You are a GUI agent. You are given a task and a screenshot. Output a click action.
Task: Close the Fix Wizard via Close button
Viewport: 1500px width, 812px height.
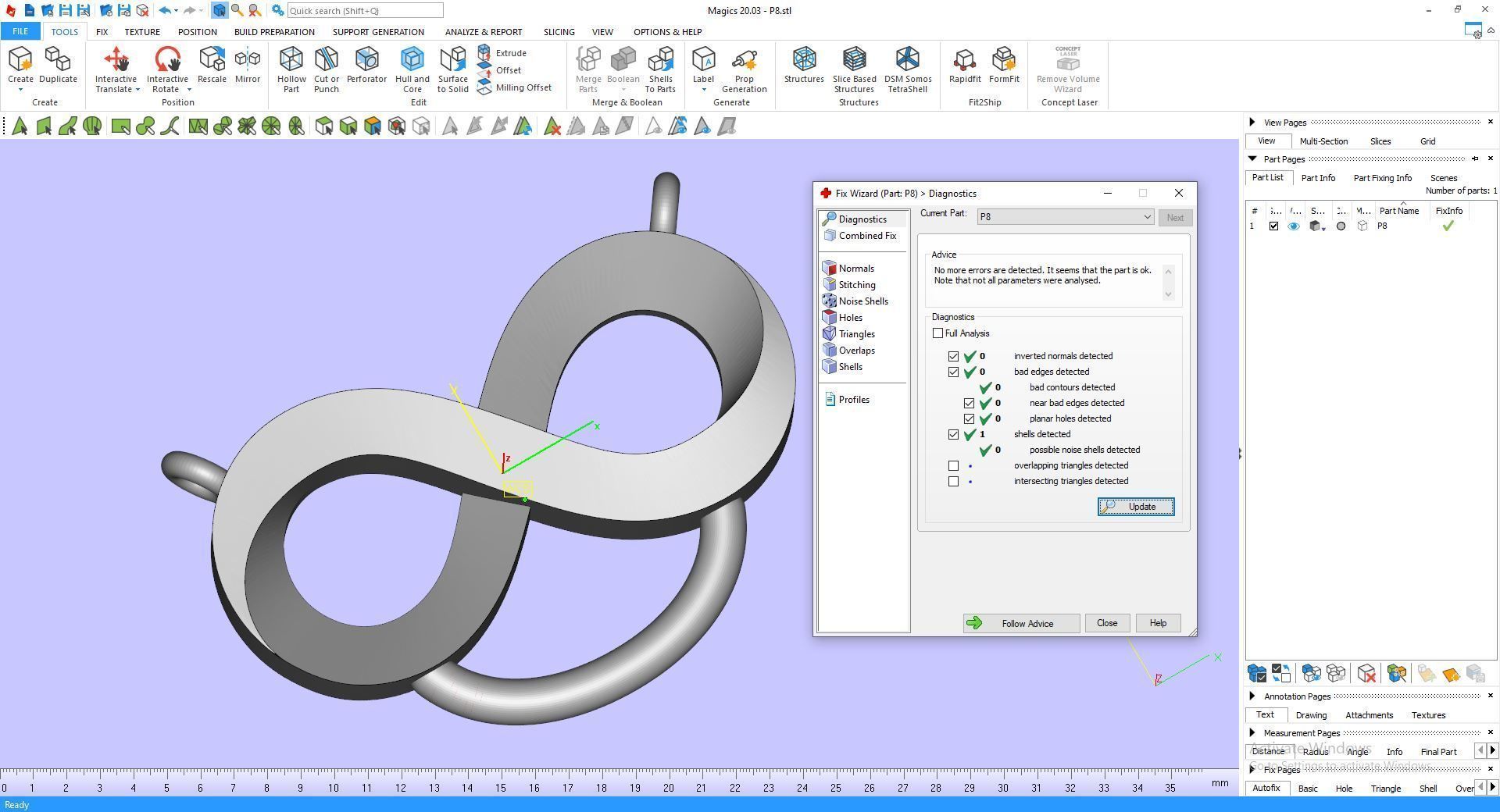click(1107, 623)
